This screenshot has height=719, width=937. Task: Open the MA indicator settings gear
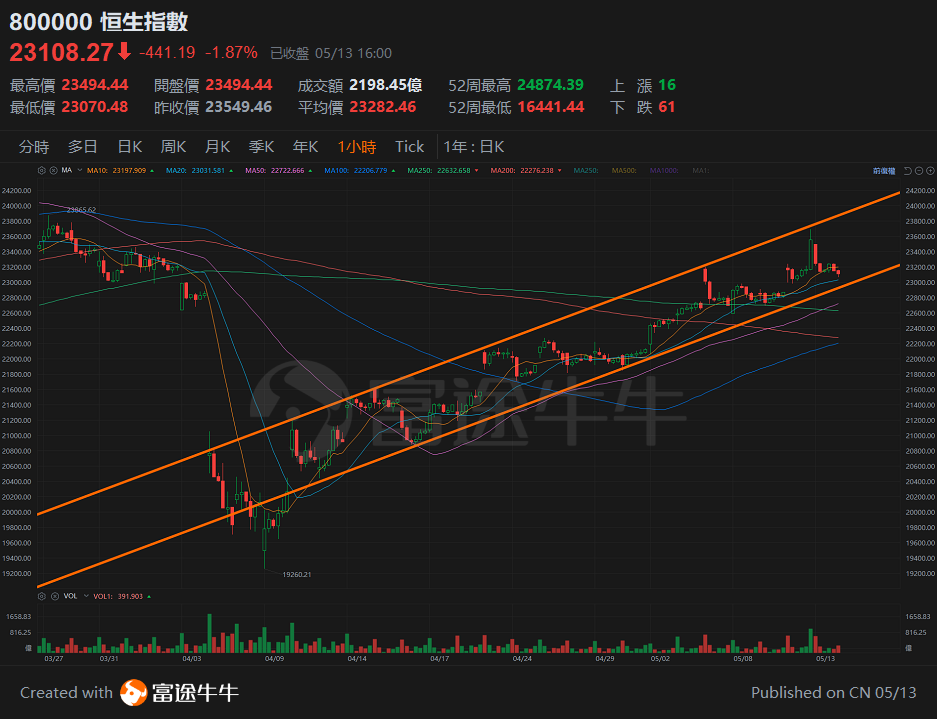tap(41, 171)
